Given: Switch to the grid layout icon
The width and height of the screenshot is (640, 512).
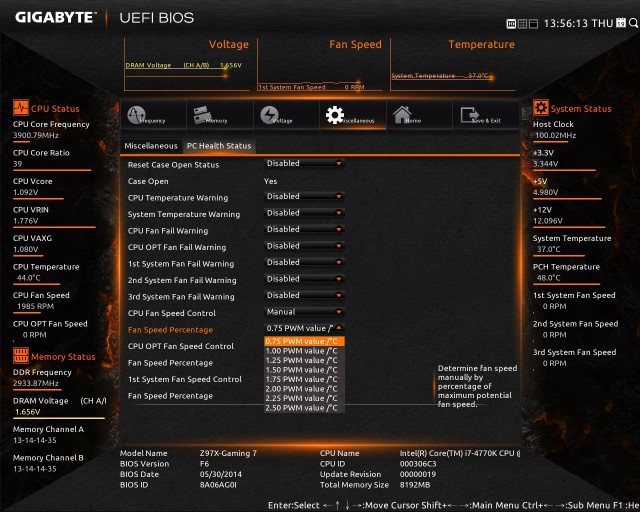Looking at the screenshot, I should point(522,24).
